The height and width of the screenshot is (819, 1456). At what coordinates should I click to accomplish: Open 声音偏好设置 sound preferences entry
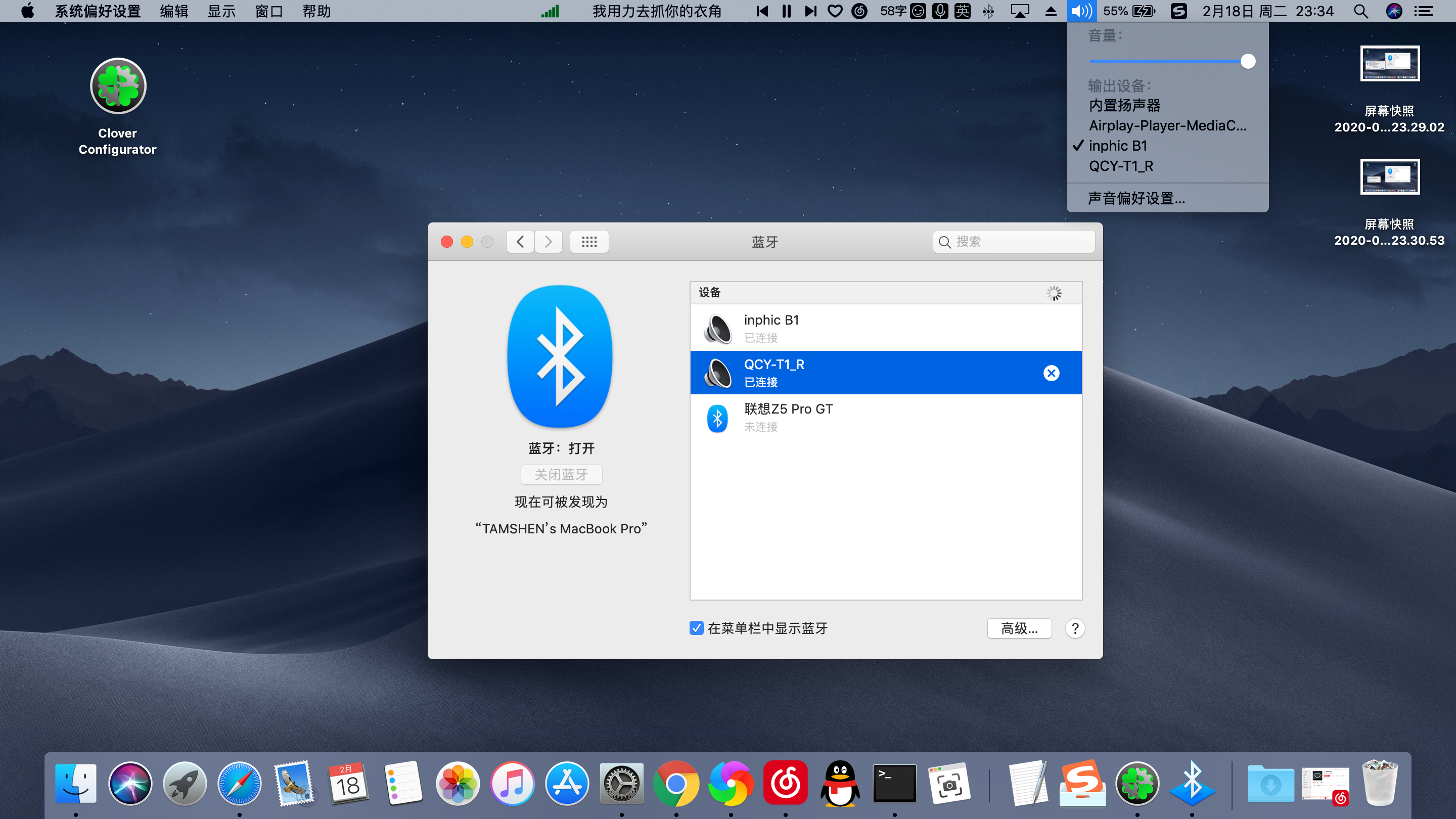click(x=1136, y=198)
